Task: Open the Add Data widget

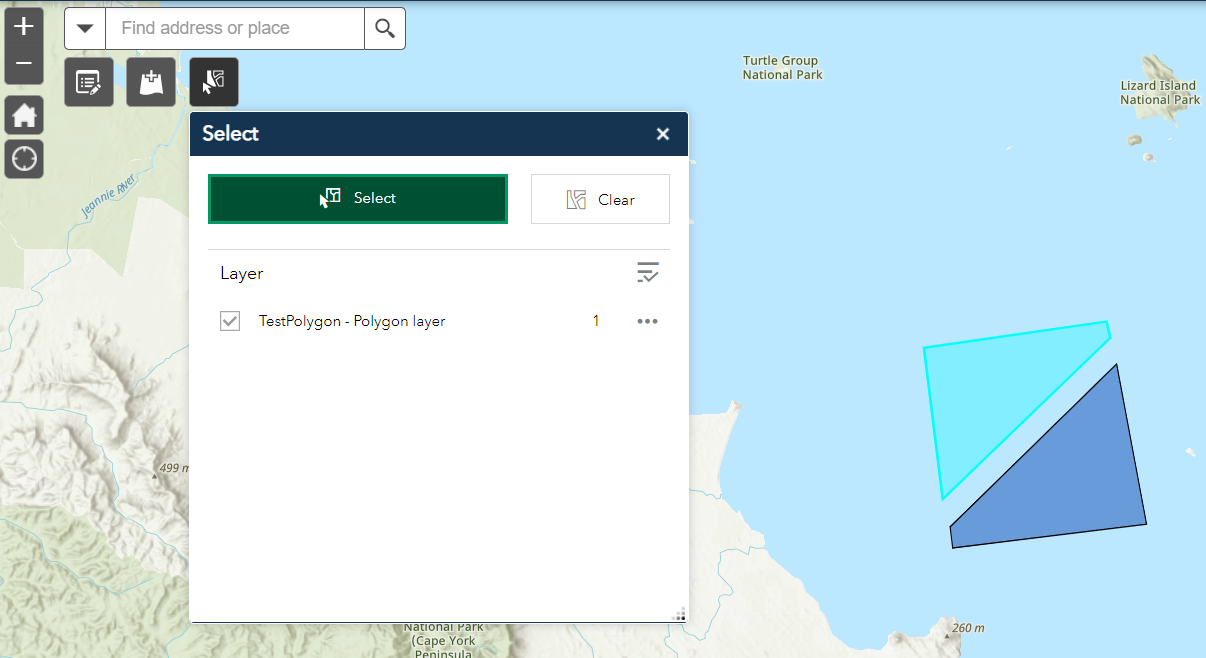Action: click(x=150, y=81)
